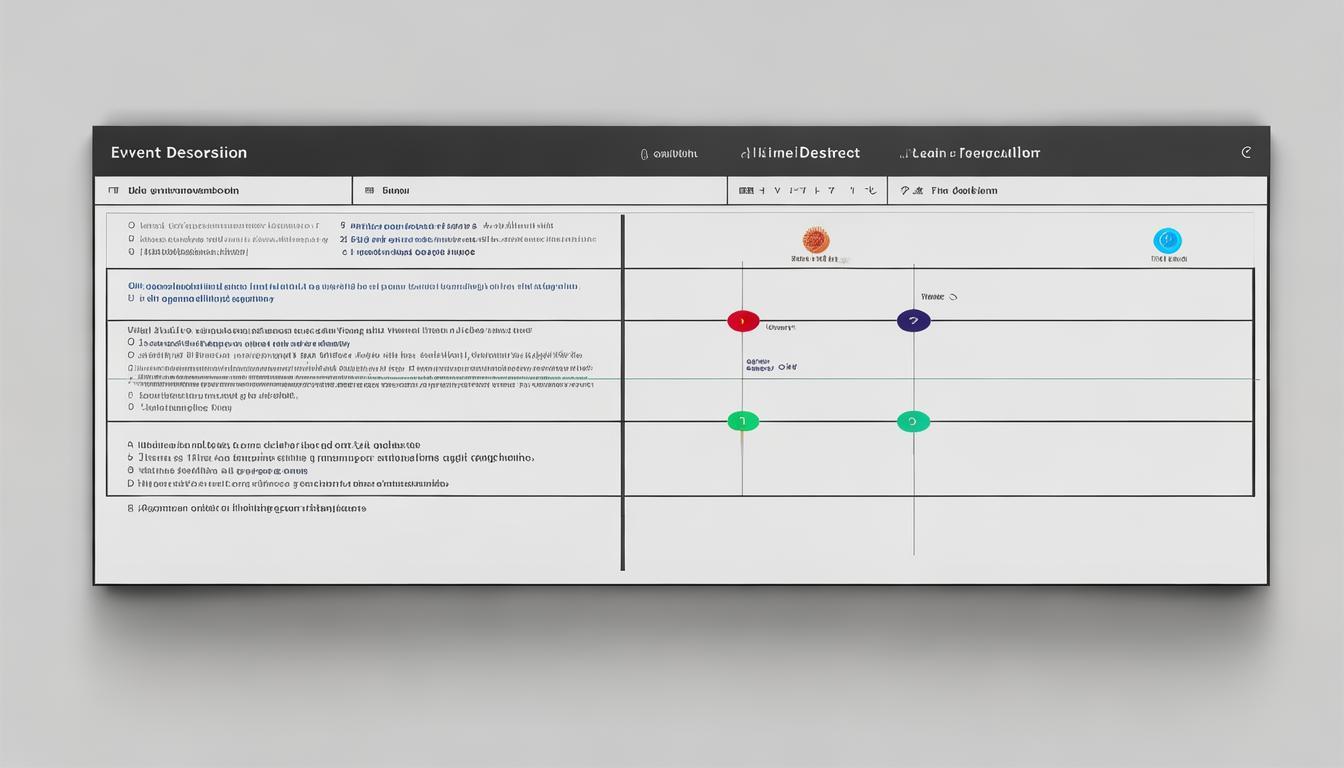Screen dimensions: 1344x768
Task: Select the last radio bullet in middle section
Action: pyautogui.click(x=131, y=408)
